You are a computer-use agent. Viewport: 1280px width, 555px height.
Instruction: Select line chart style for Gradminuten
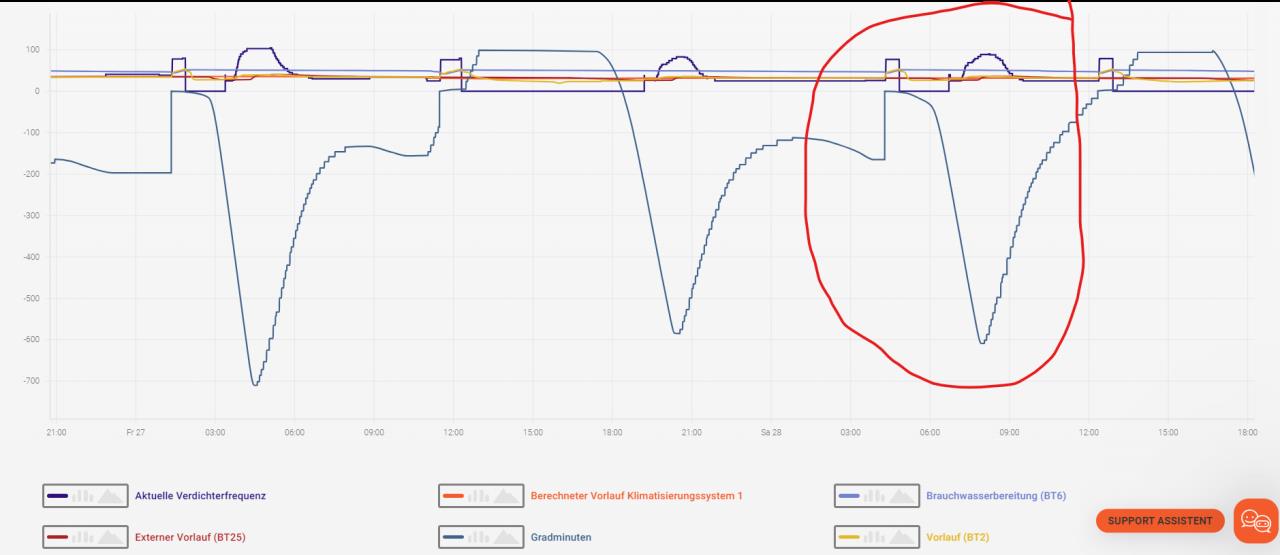coord(453,537)
